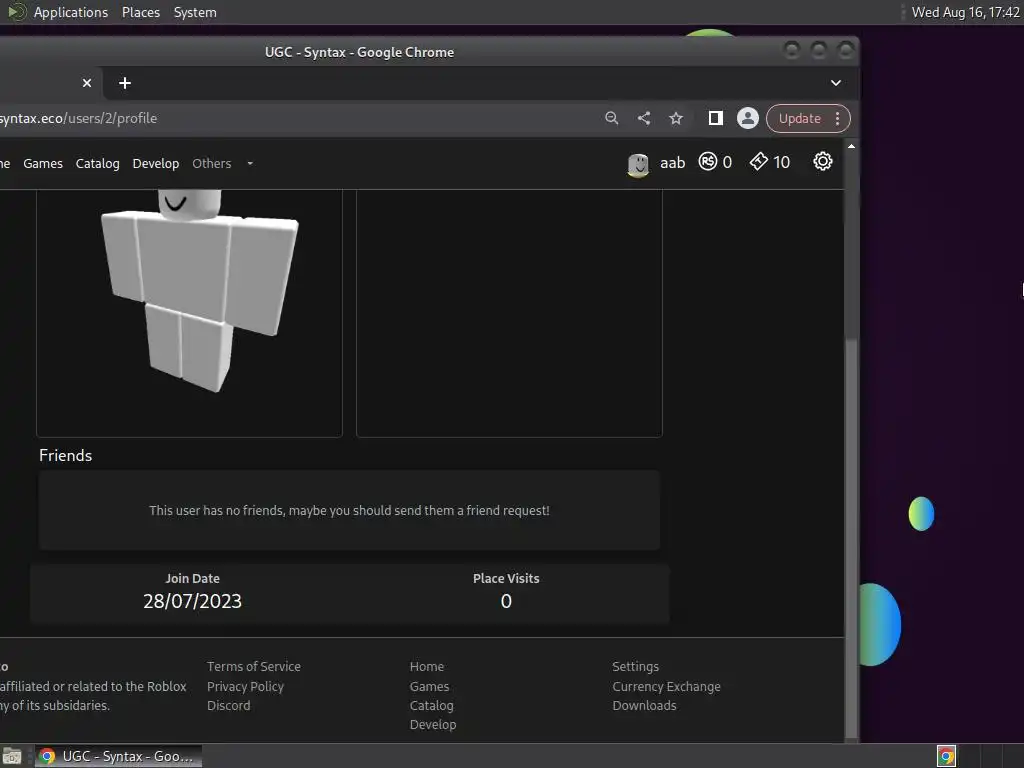Open Catalog footer link
This screenshot has width=1024, height=768.
coord(431,705)
